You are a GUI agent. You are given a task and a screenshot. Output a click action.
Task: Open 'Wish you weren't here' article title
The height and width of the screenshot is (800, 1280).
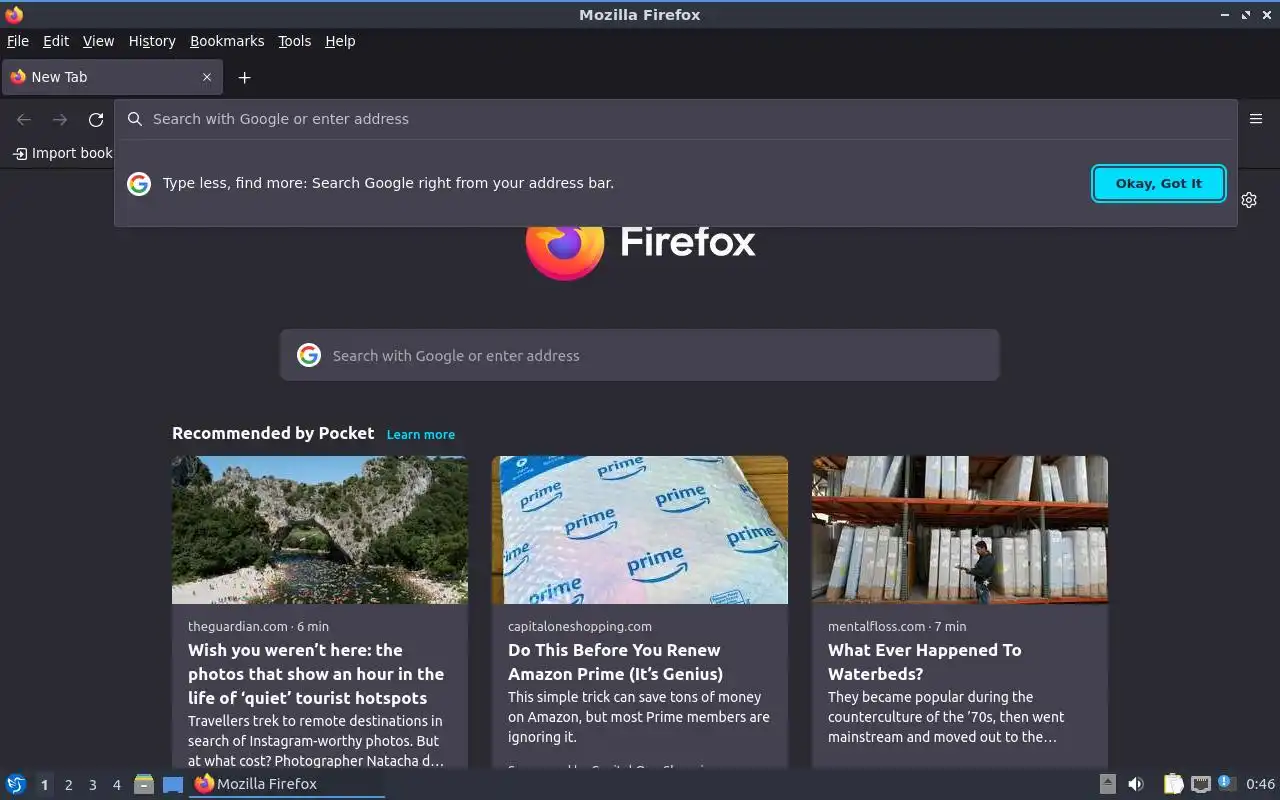tap(316, 674)
